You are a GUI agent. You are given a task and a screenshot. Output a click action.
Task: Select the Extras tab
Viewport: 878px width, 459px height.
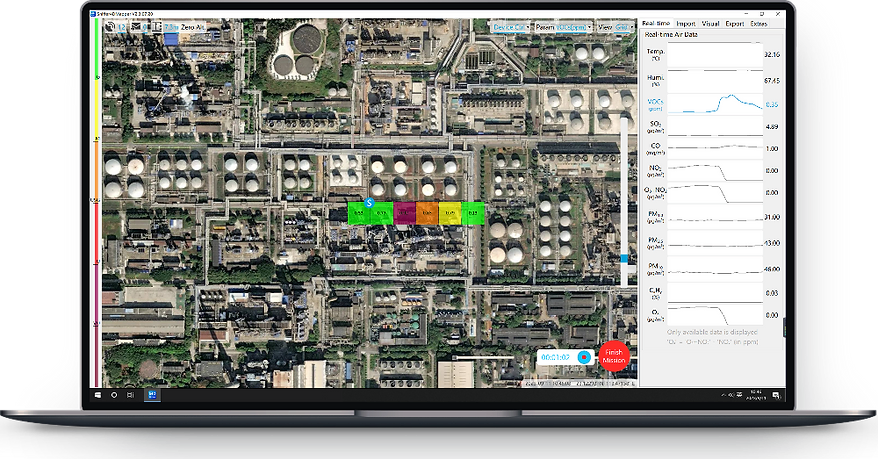click(760, 22)
